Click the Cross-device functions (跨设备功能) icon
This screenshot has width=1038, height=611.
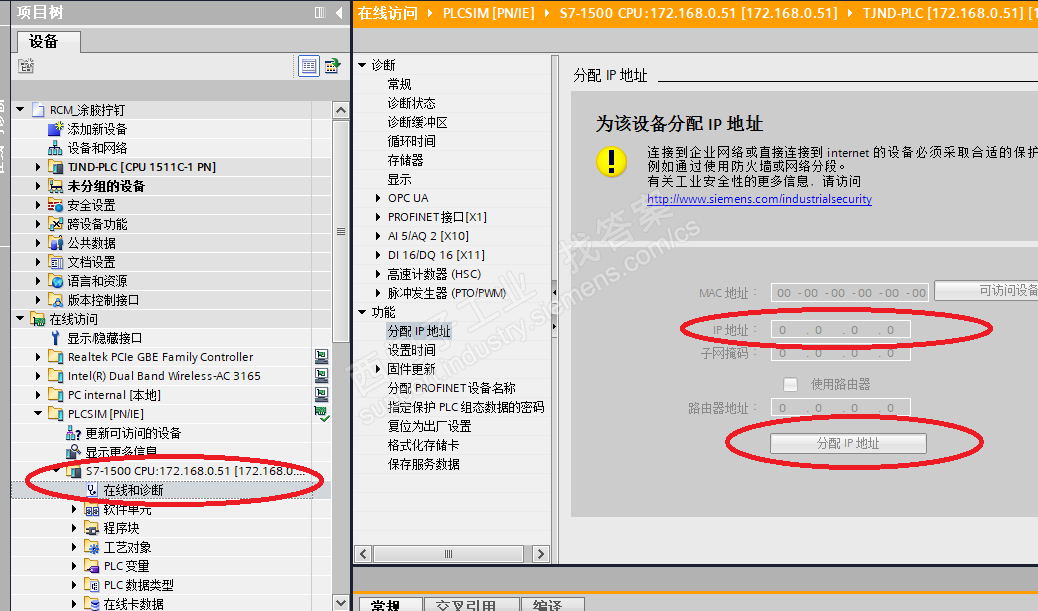(56, 224)
